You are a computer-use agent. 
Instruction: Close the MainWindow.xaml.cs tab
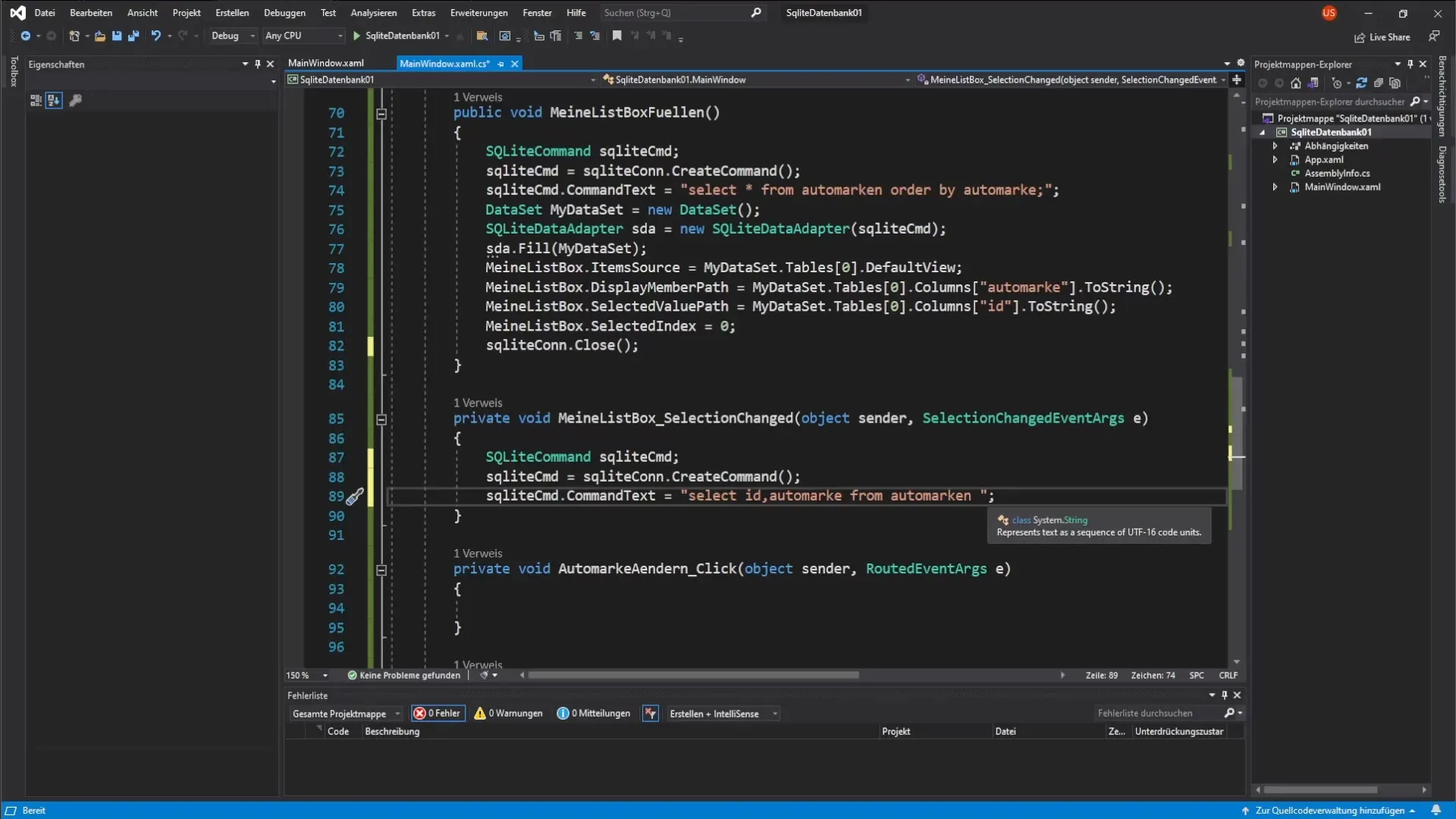515,64
